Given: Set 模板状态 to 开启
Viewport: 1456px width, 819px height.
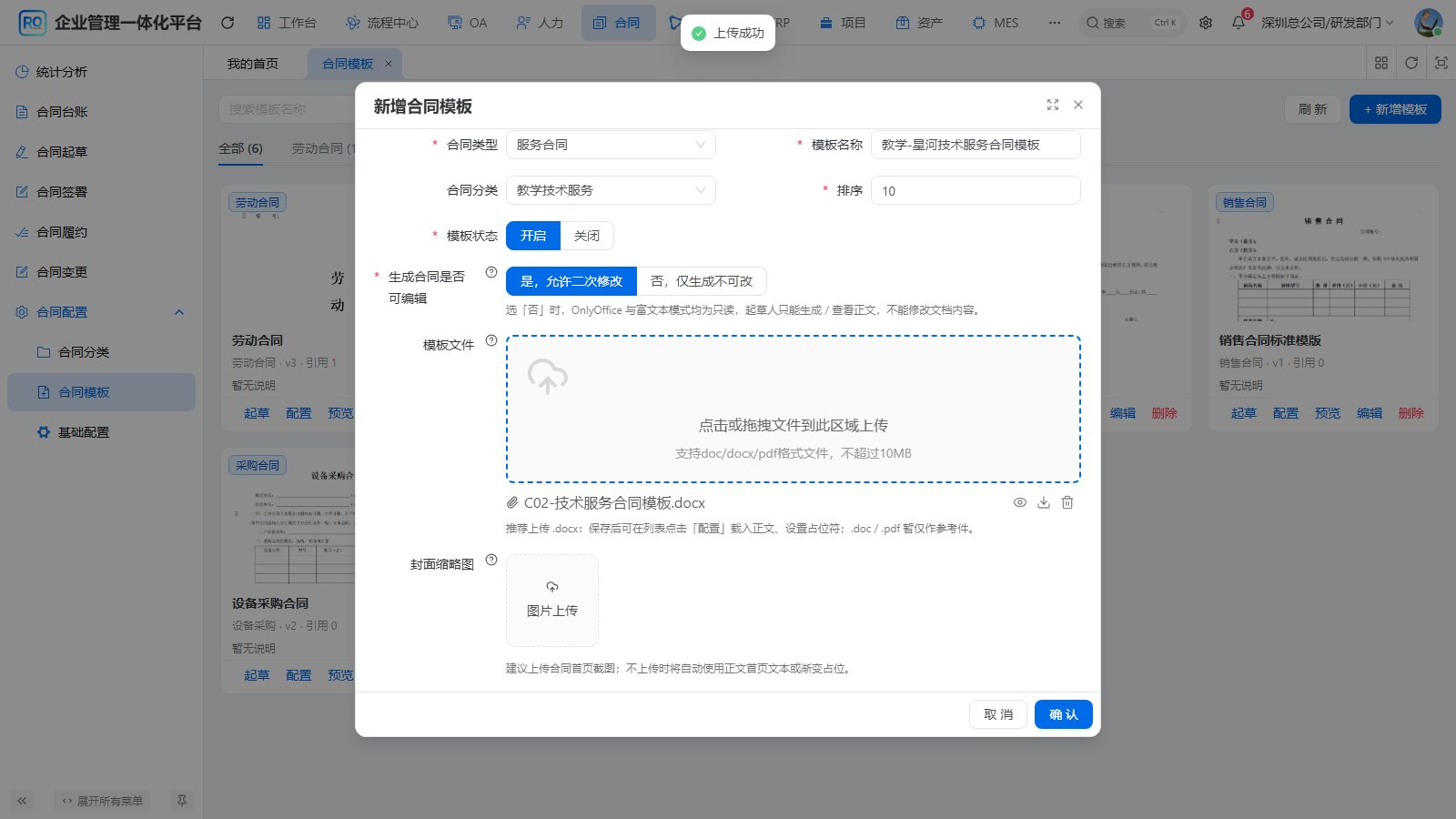Looking at the screenshot, I should [x=533, y=236].
